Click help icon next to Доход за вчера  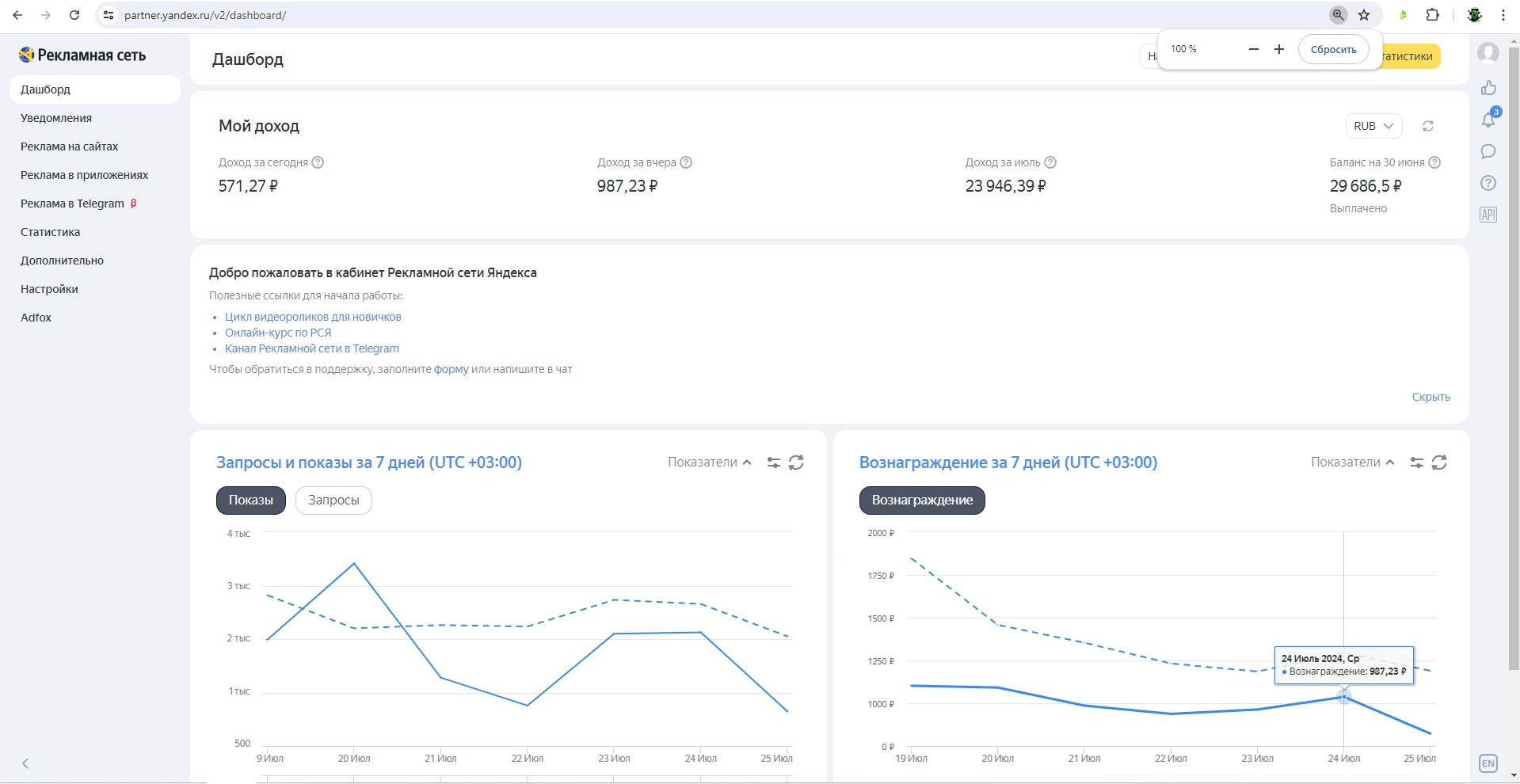click(686, 162)
